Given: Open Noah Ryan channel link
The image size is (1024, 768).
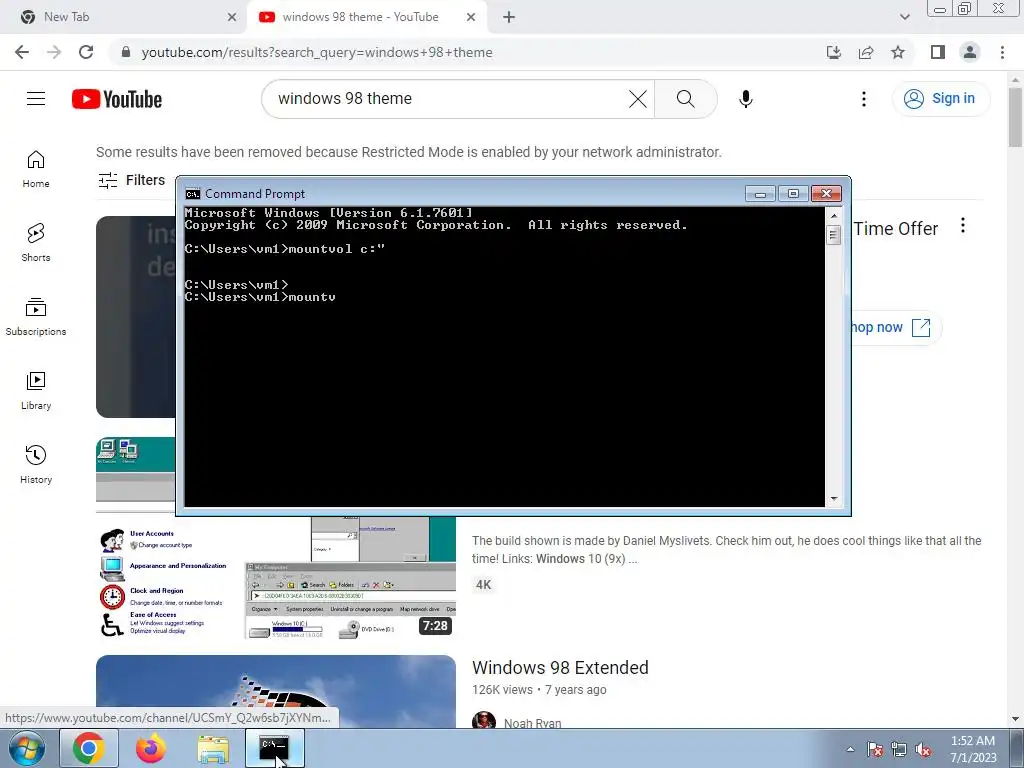Looking at the screenshot, I should tap(532, 722).
